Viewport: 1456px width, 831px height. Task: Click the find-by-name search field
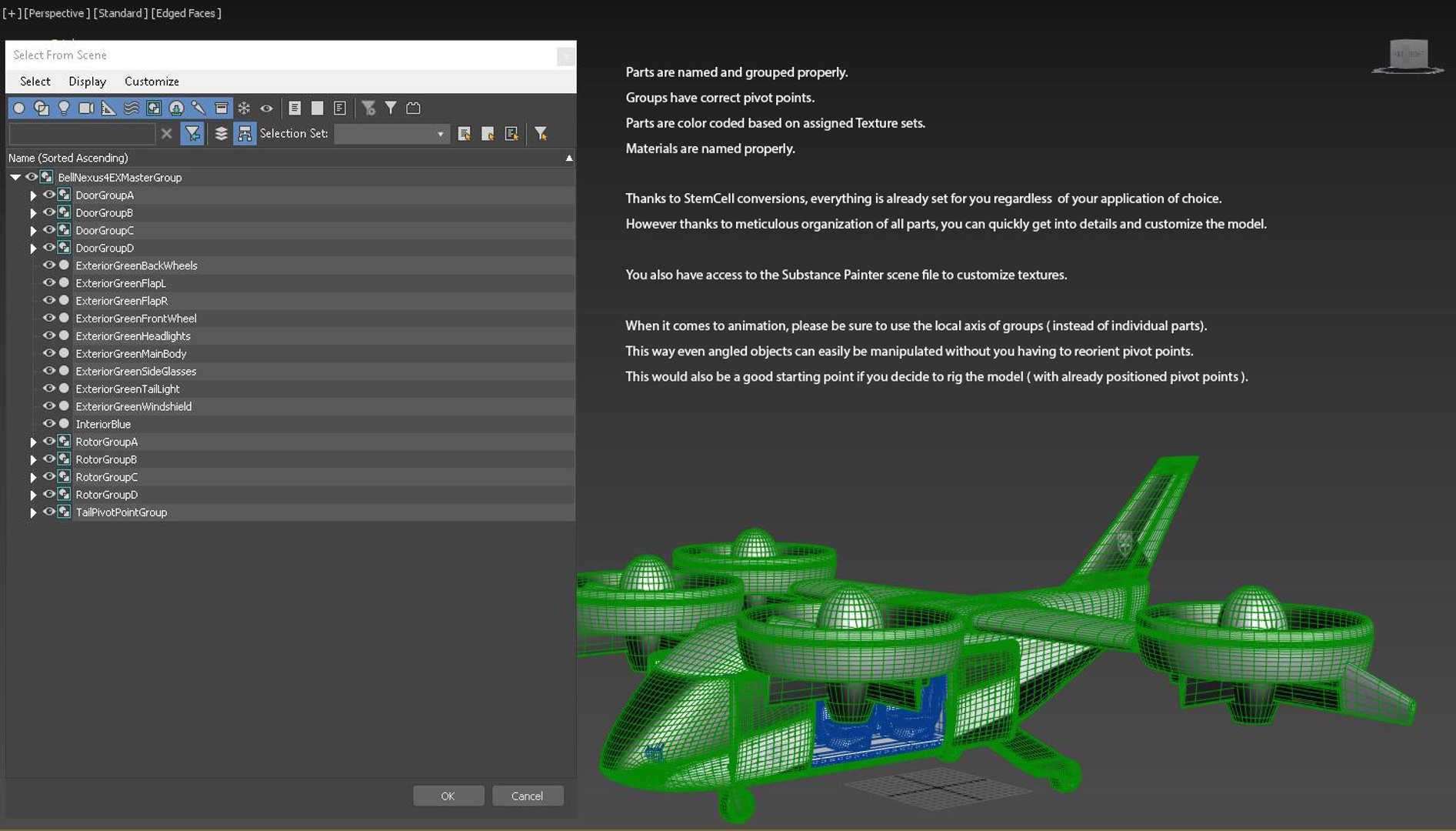pyautogui.click(x=82, y=134)
